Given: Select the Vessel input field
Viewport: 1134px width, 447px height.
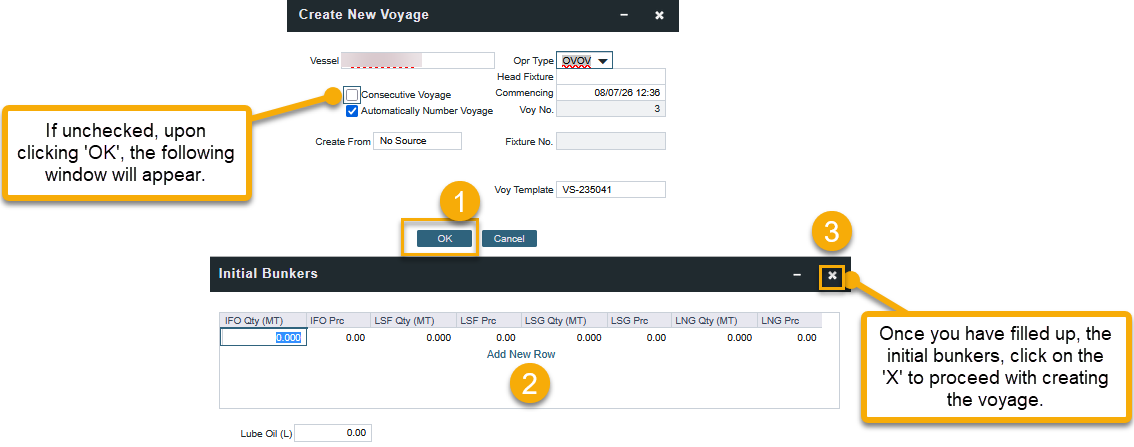Looking at the screenshot, I should 418,60.
